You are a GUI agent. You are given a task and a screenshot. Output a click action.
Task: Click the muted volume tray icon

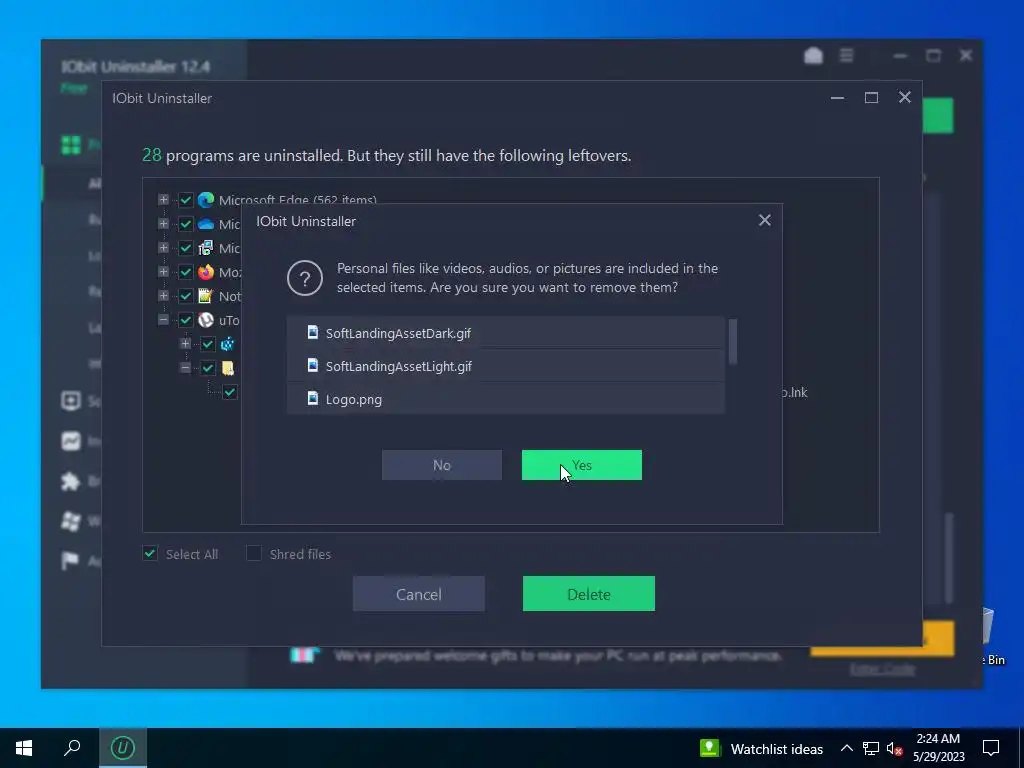point(894,748)
